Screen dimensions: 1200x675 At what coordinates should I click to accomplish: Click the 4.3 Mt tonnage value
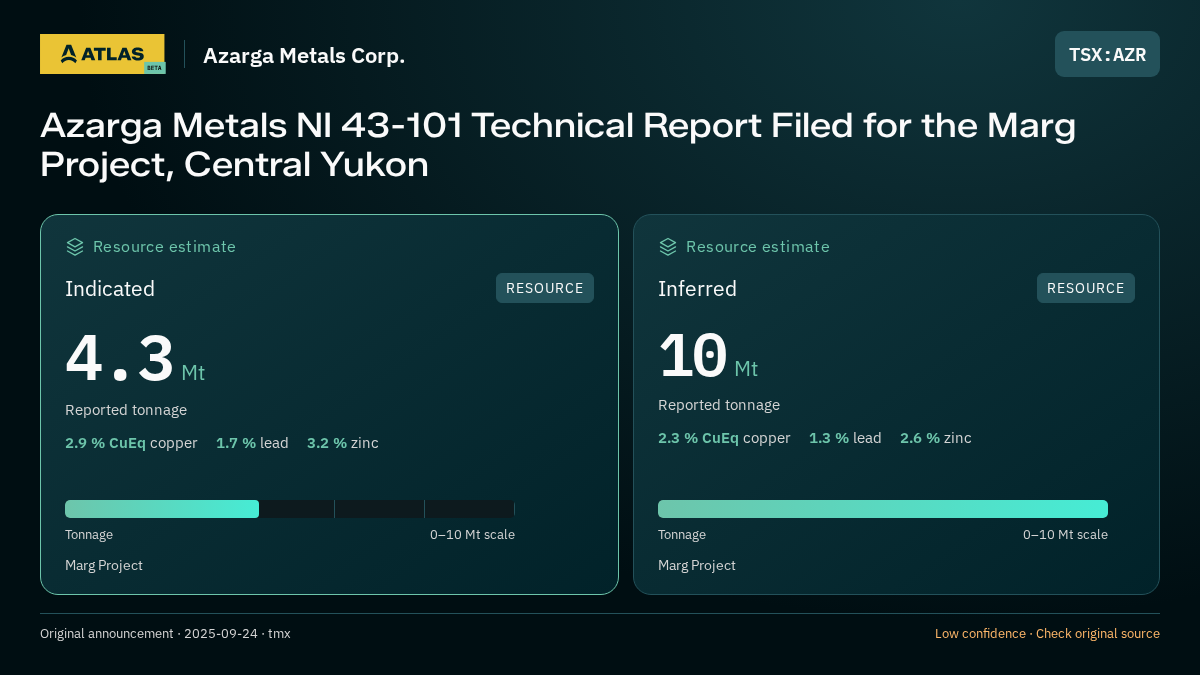coord(135,359)
